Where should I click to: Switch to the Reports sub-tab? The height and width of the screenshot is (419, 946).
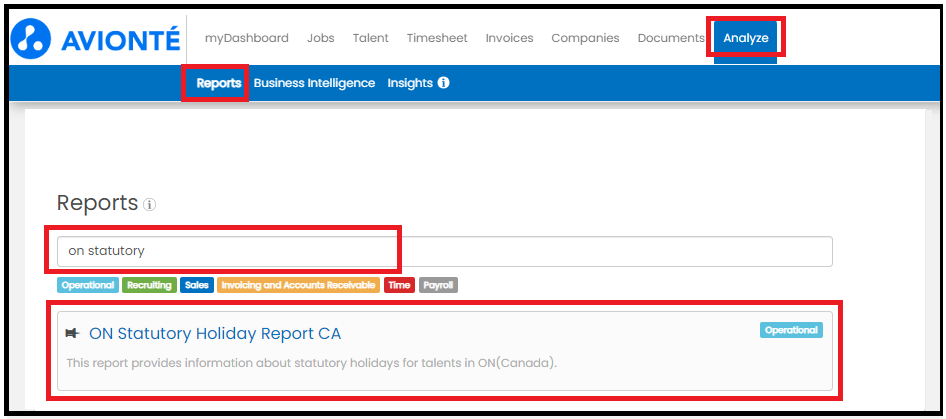click(218, 83)
